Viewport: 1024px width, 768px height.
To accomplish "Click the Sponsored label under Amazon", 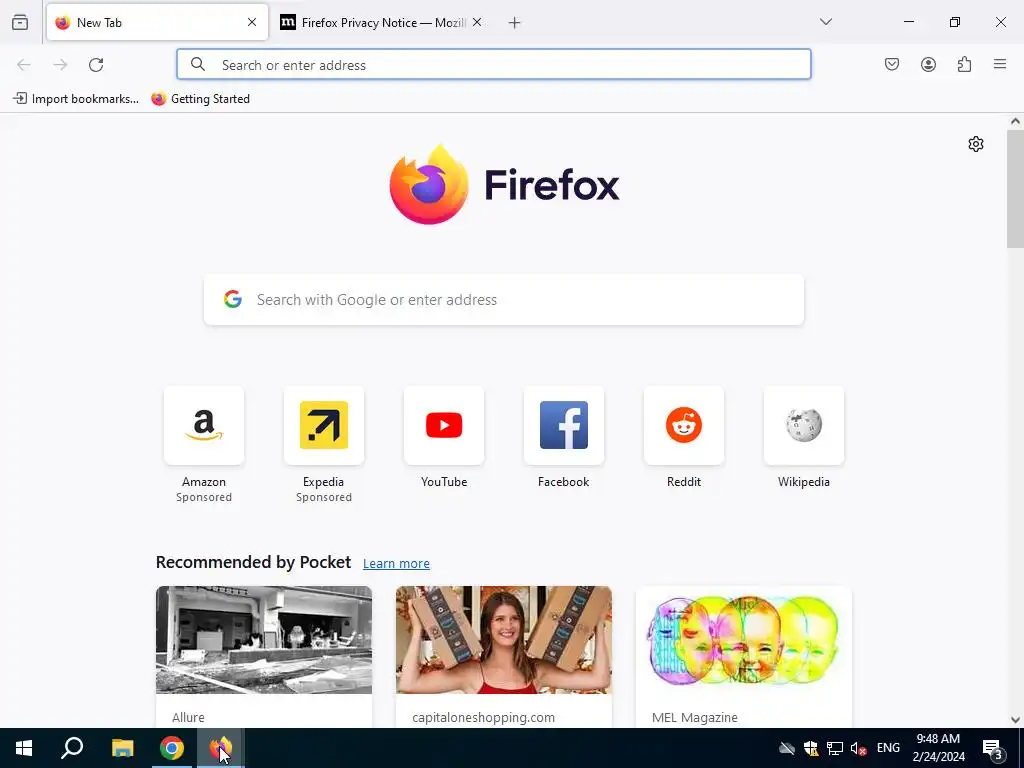I will click(204, 498).
